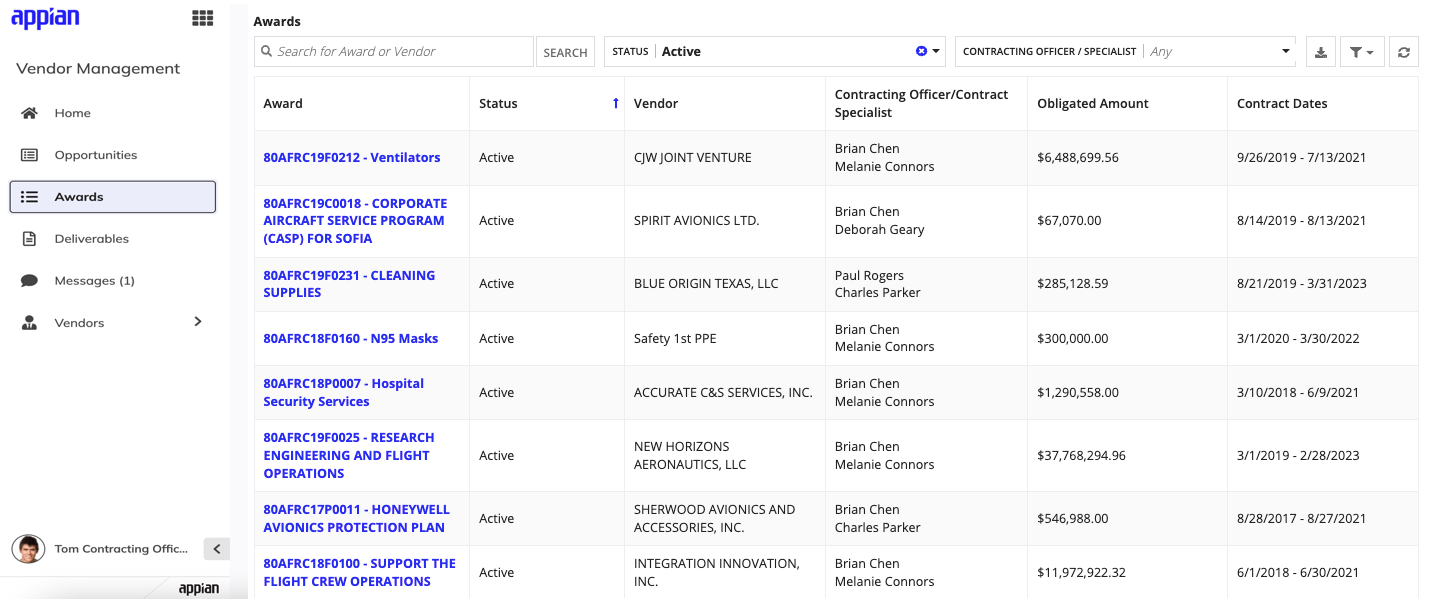This screenshot has height=599, width=1441.
Task: Click the amount $67,070.00
Action: tap(1069, 221)
